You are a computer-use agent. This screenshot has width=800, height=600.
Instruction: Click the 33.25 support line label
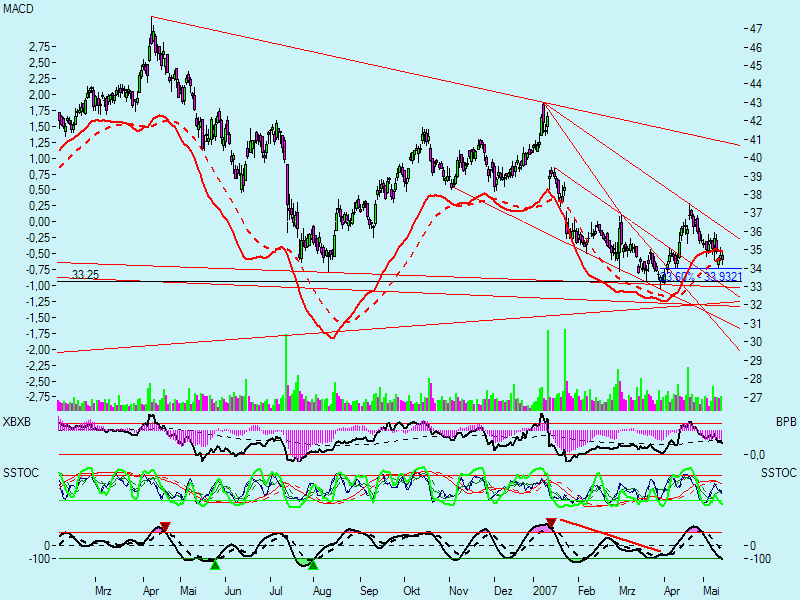84,274
